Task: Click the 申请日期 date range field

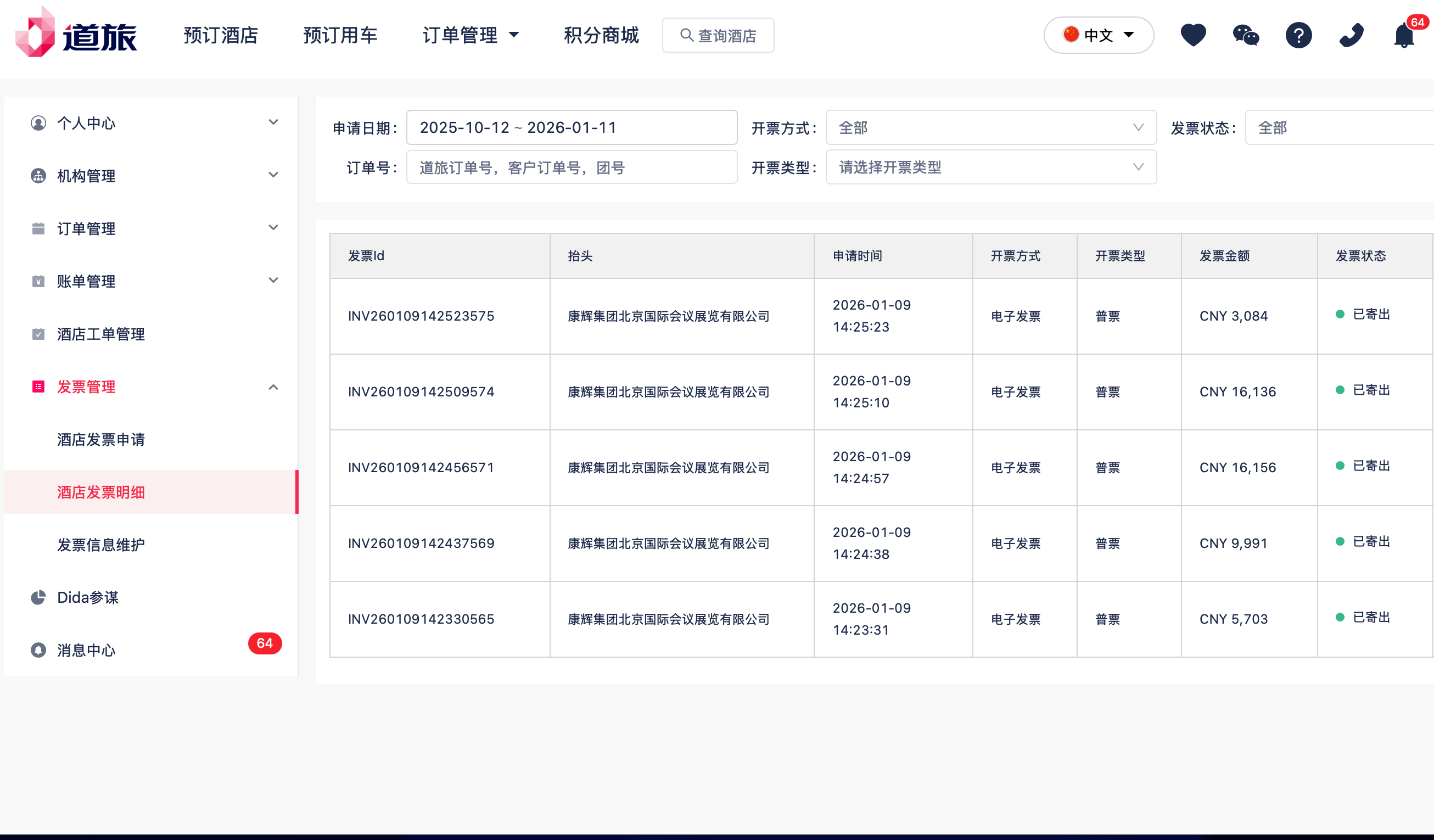Action: pos(572,127)
